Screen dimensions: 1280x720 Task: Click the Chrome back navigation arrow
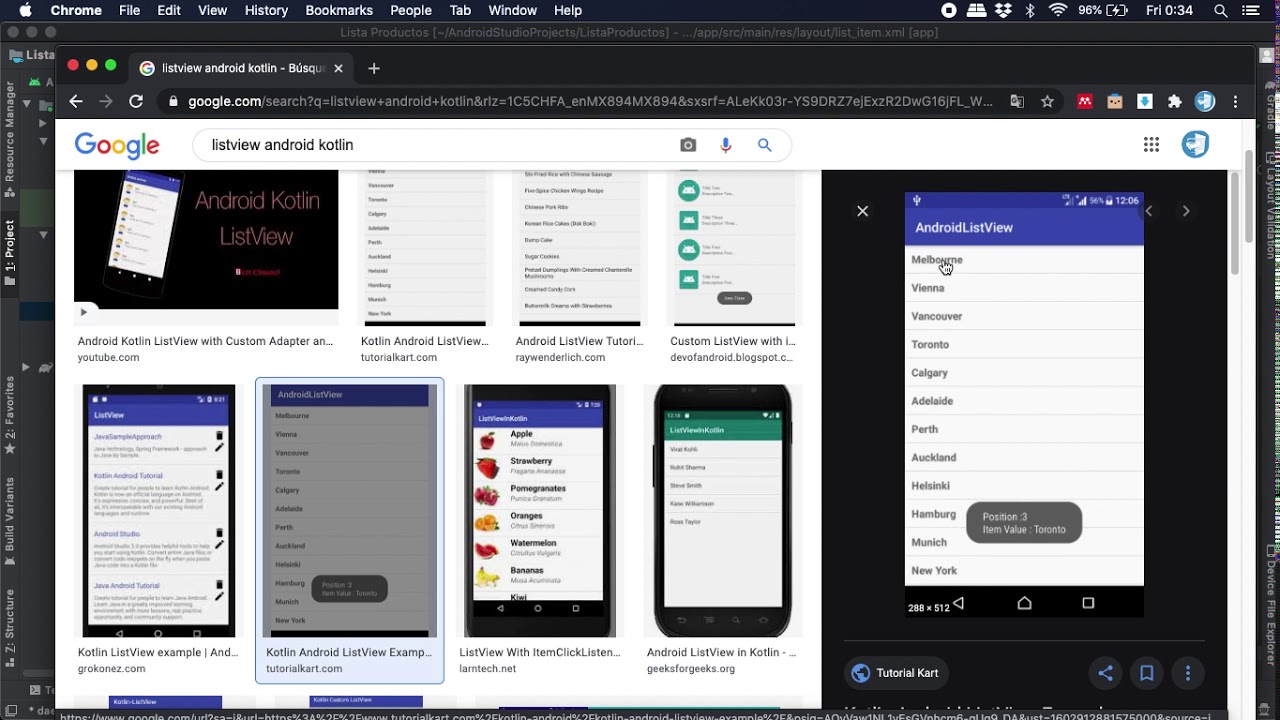coord(76,101)
